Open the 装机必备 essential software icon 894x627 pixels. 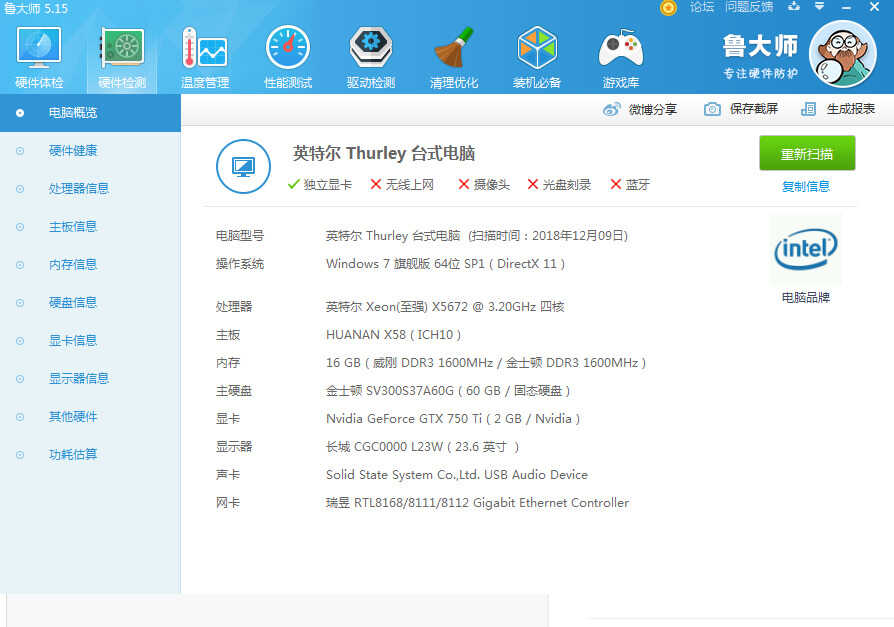[537, 57]
